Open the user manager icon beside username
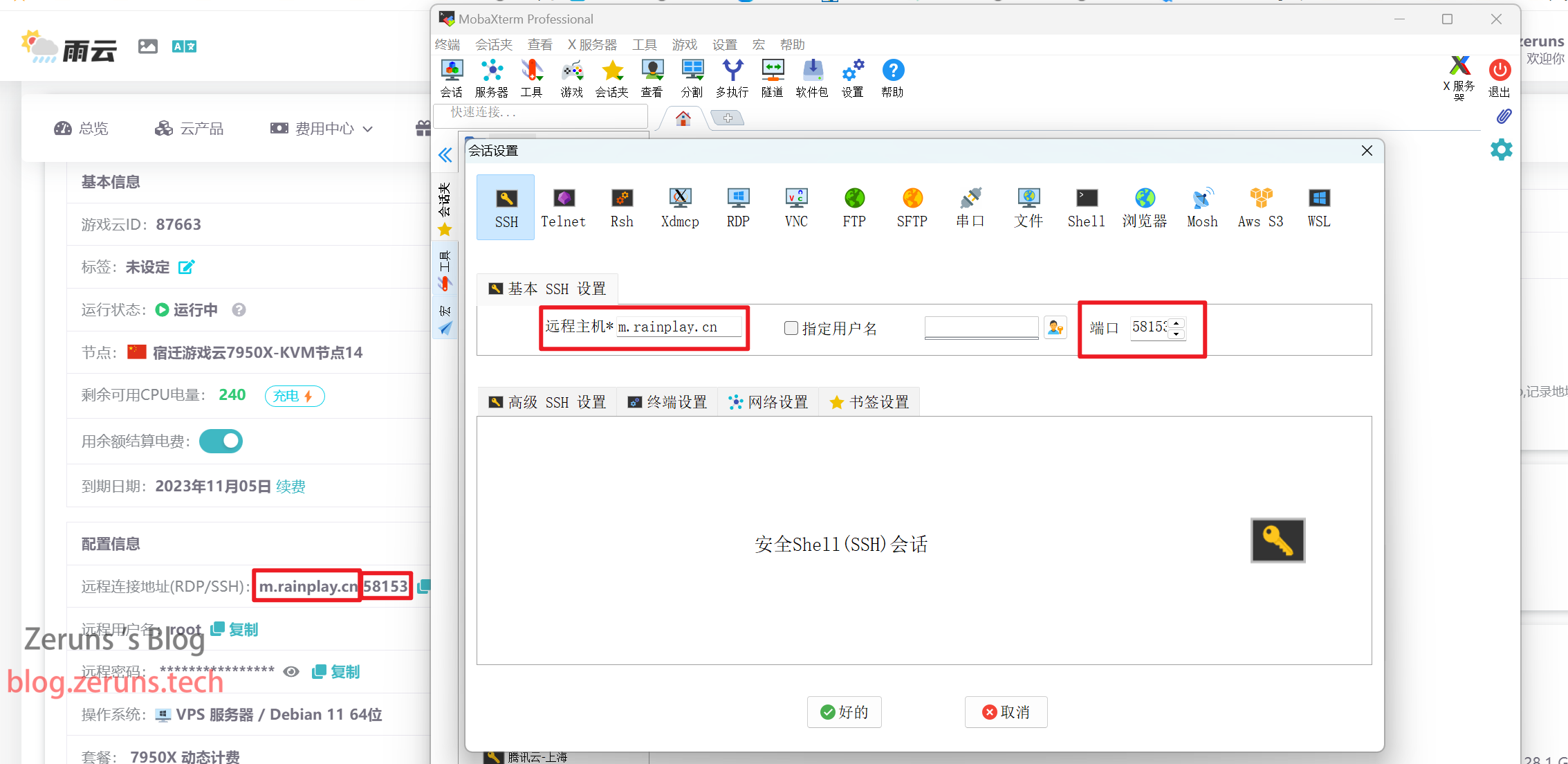This screenshot has height=764, width=1568. (1055, 327)
